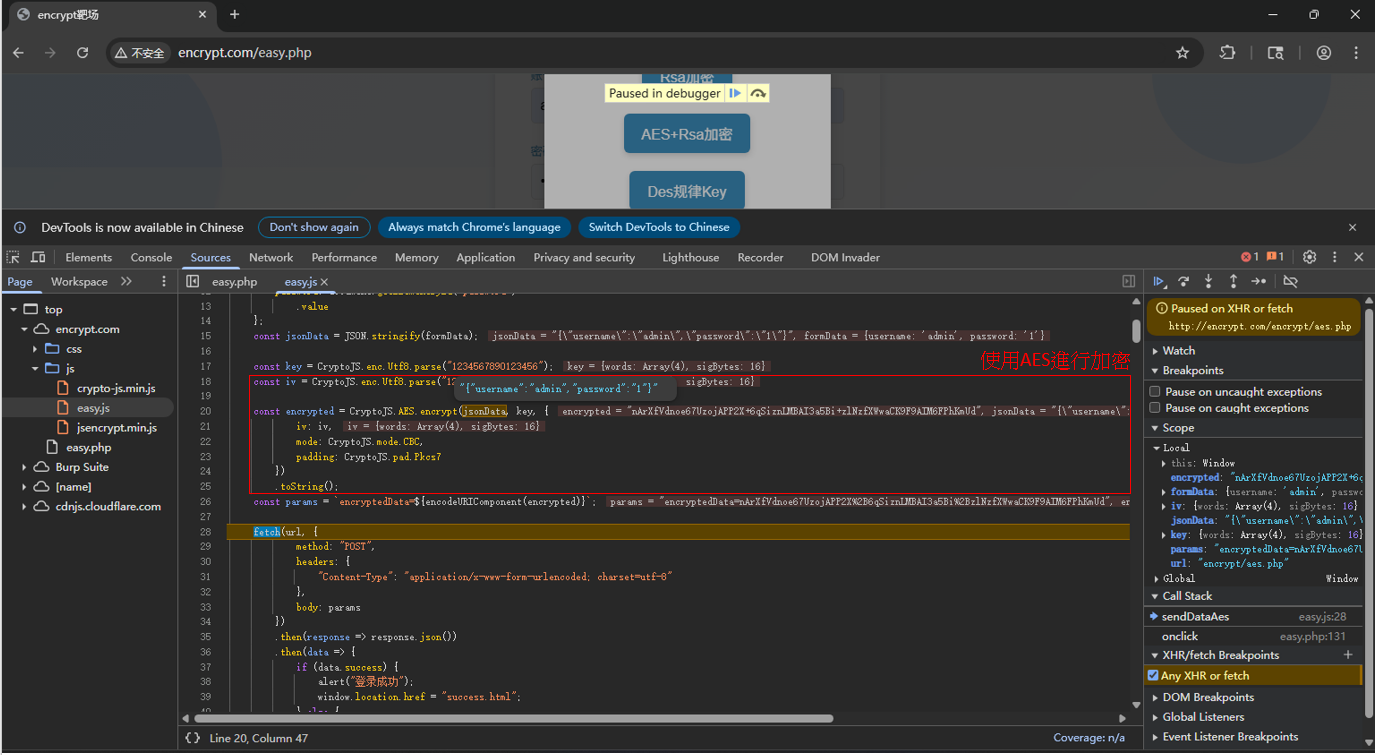Open the Application panel tab
This screenshot has height=755, width=1375.
485,258
